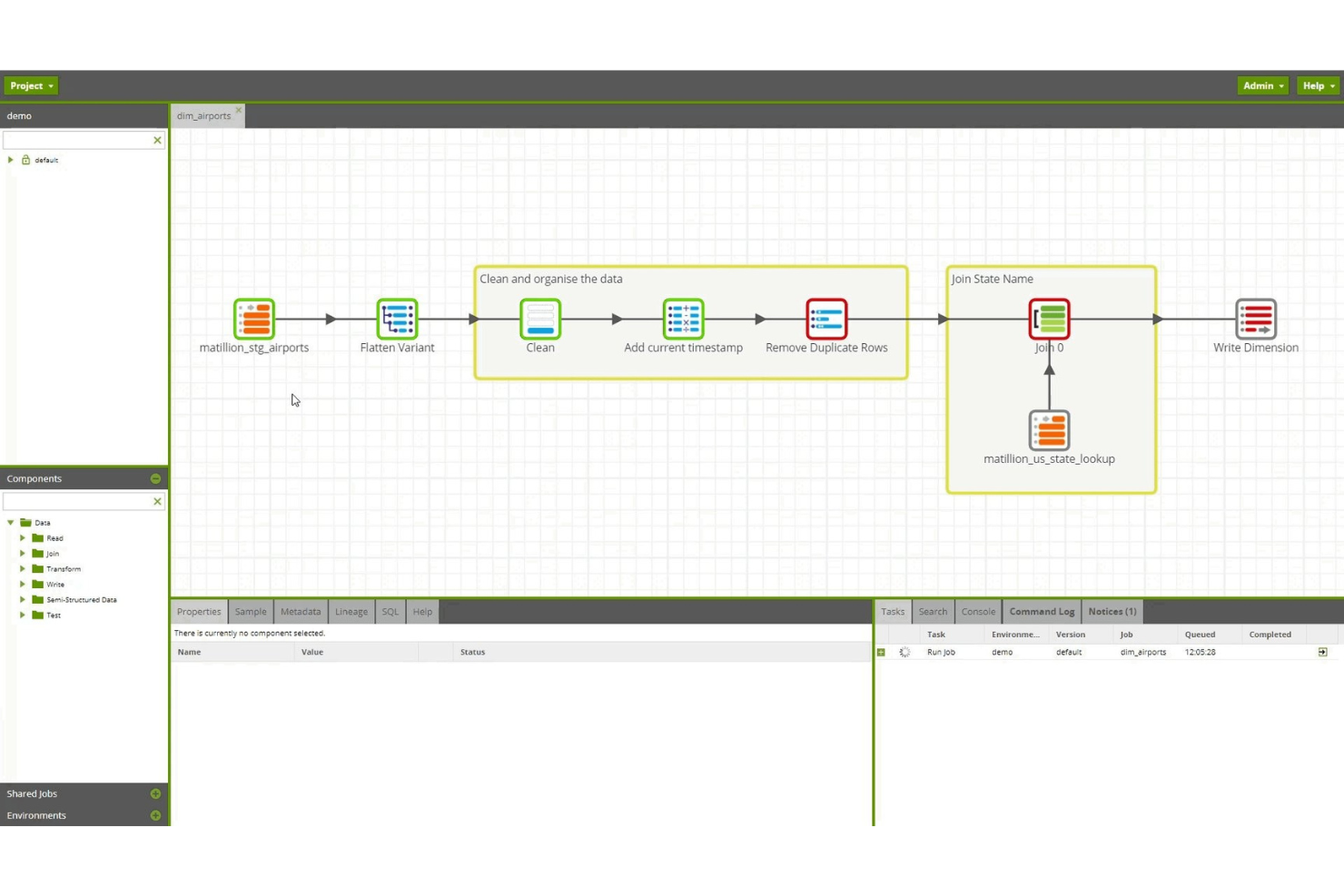Switch to the Sample tab
Image resolution: width=1344 pixels, height=896 pixels.
[251, 612]
